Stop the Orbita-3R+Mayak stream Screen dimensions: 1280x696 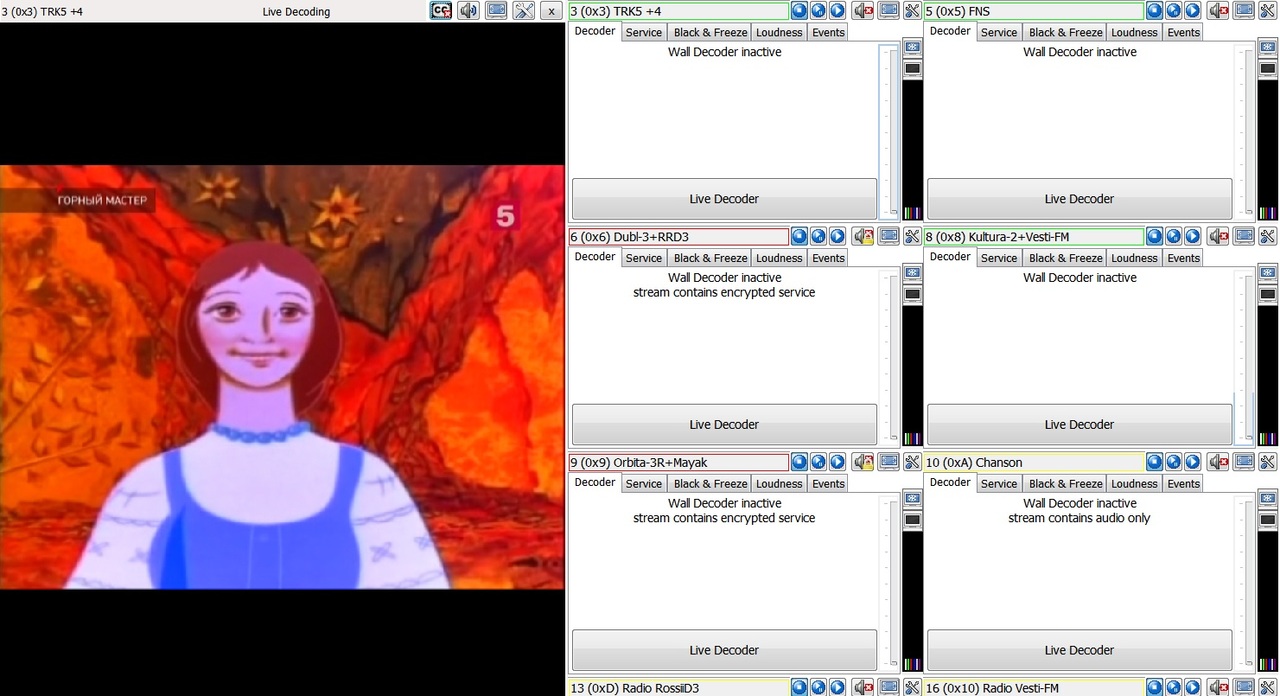tap(799, 462)
